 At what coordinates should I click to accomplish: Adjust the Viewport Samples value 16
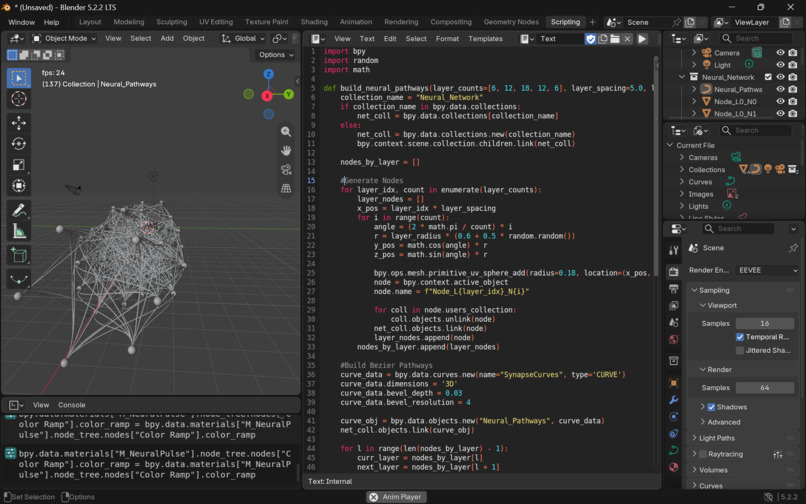(765, 323)
